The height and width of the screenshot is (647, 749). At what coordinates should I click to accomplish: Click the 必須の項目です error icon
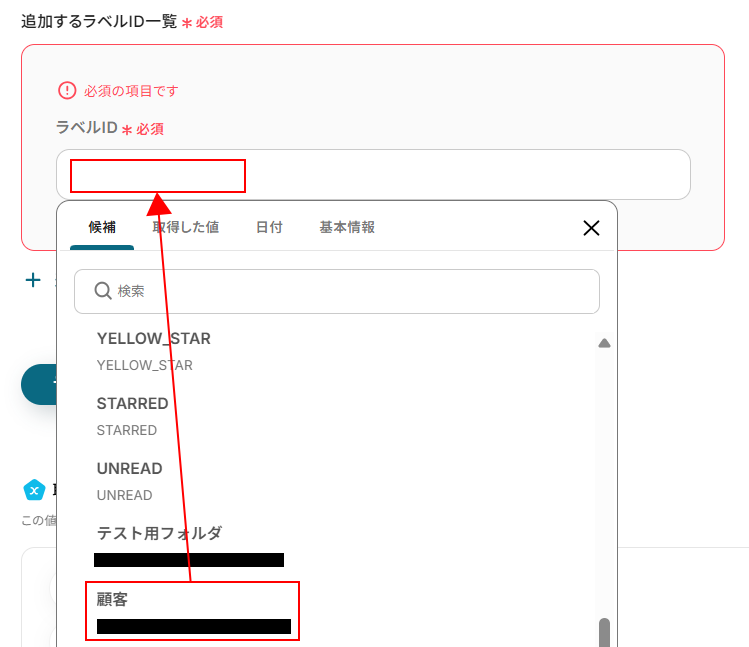point(67,90)
